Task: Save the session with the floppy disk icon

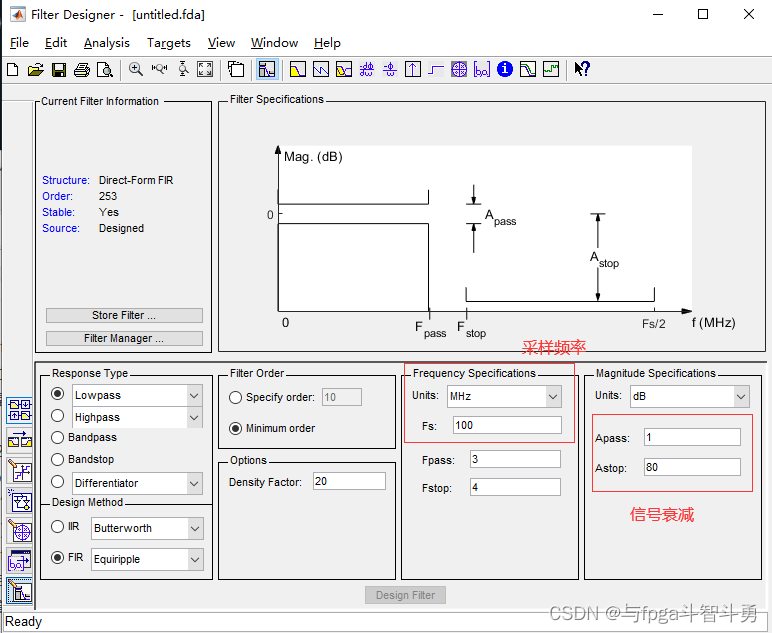Action: coord(59,69)
